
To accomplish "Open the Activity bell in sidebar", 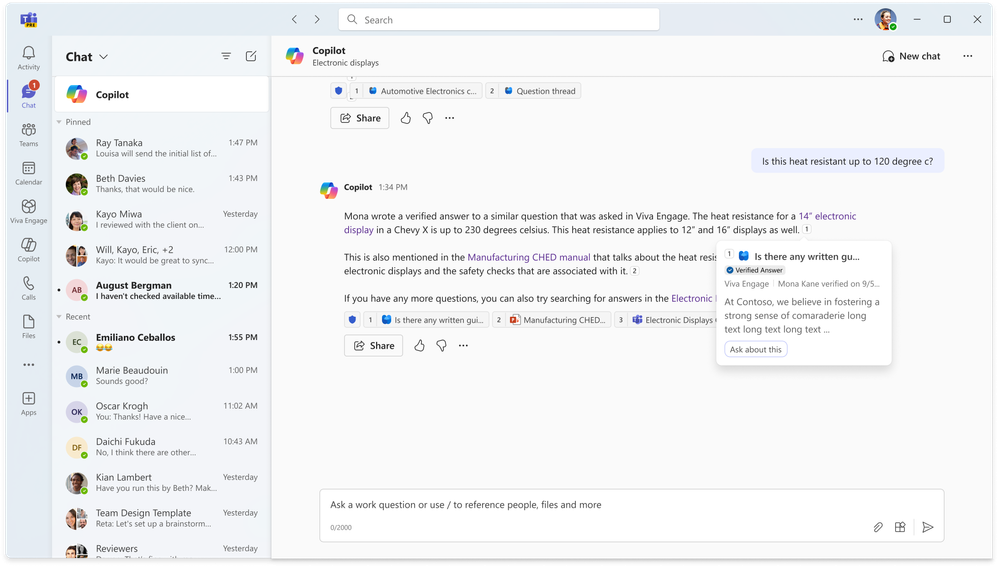I will pyautogui.click(x=29, y=57).
